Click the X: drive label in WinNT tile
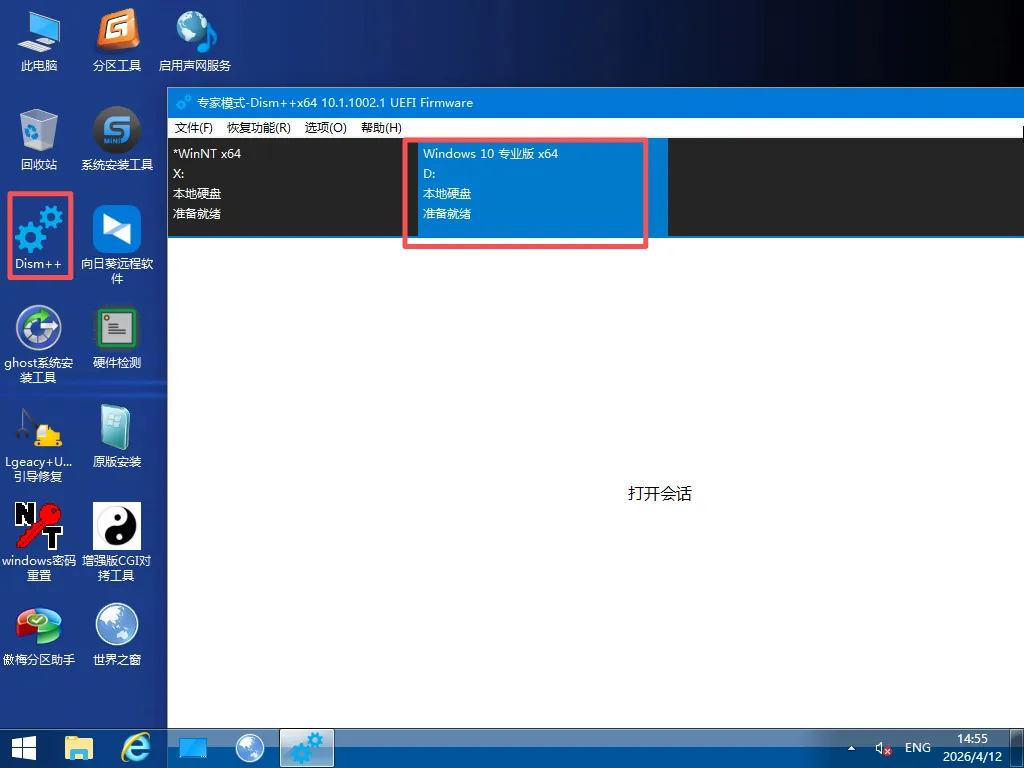Screen dimensions: 1024x768 tap(178, 174)
